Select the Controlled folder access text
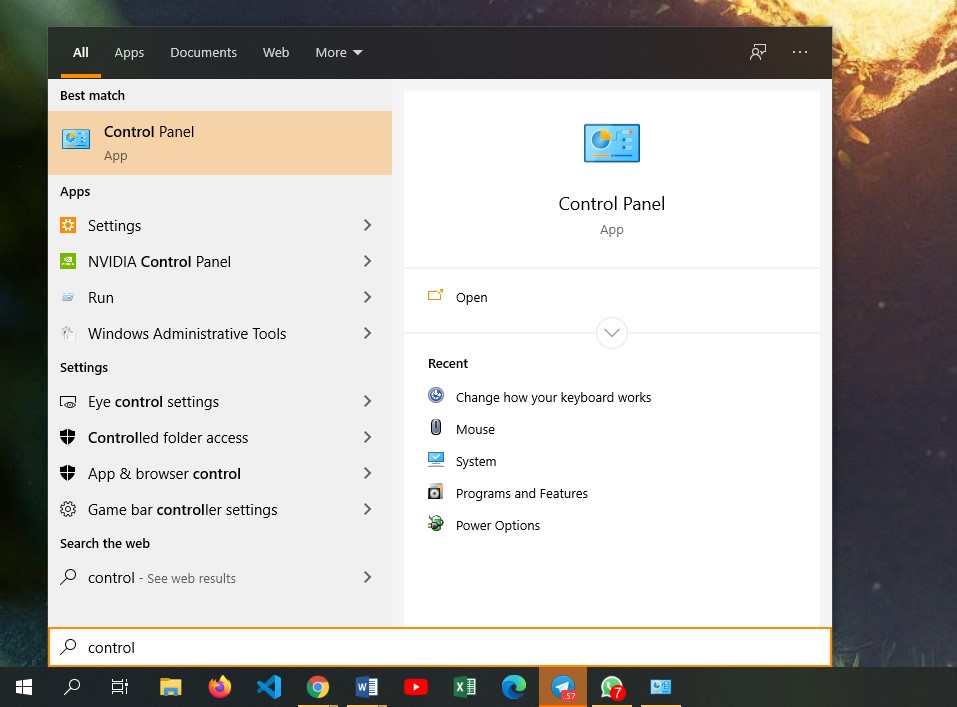Viewport: 957px width, 707px height. pos(168,438)
